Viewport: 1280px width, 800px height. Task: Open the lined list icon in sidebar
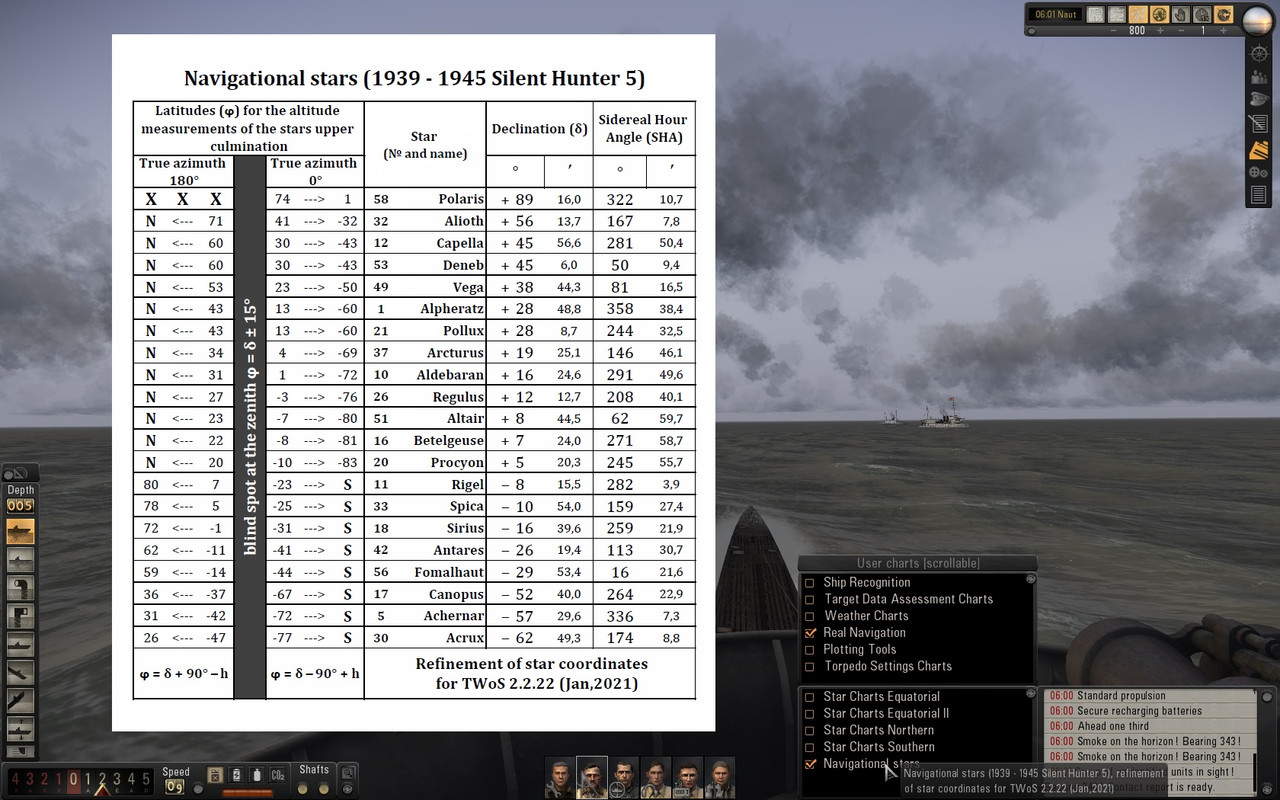coord(1258,194)
